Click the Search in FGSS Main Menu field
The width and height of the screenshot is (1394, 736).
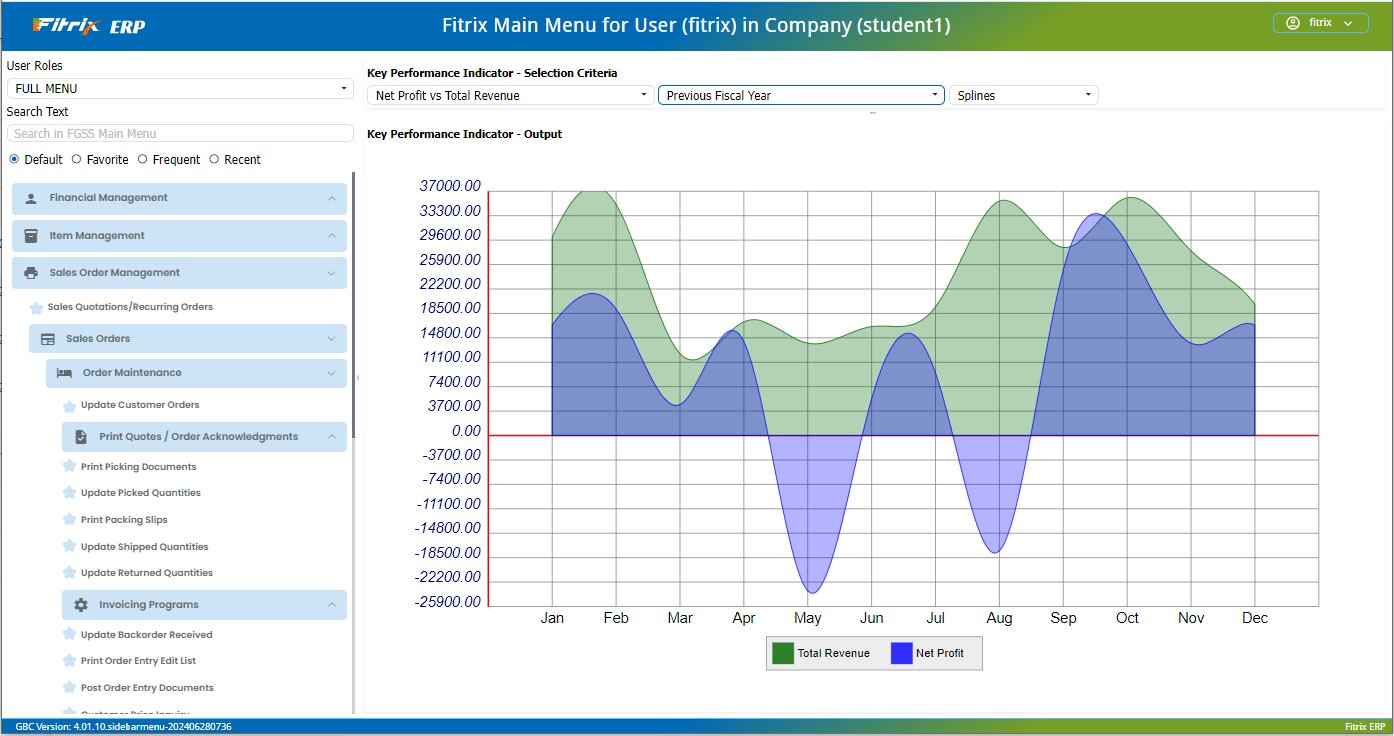(180, 133)
